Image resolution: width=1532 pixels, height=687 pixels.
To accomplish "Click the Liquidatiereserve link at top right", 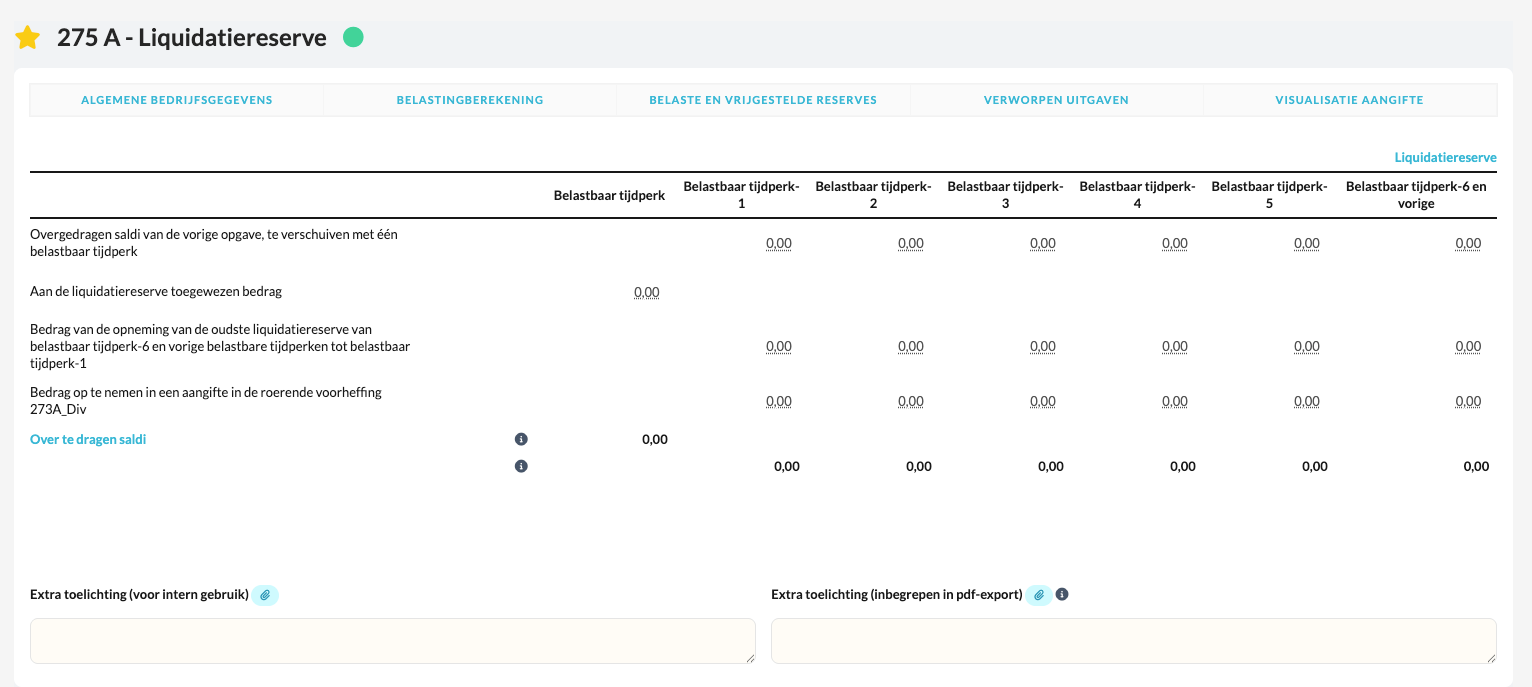I will point(1445,158).
